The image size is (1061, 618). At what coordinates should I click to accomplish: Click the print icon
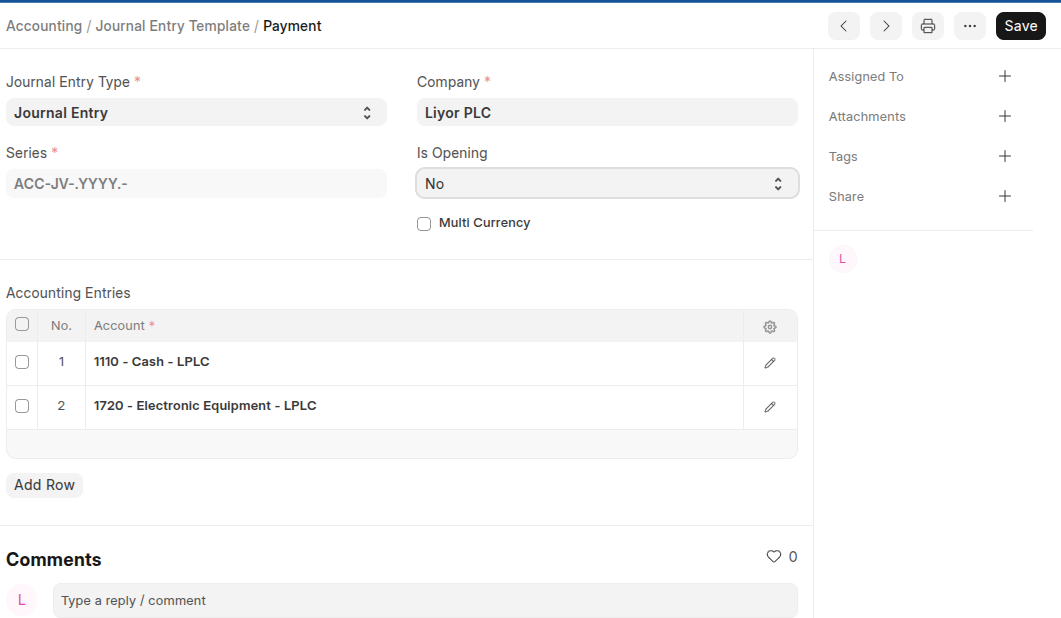(x=927, y=26)
